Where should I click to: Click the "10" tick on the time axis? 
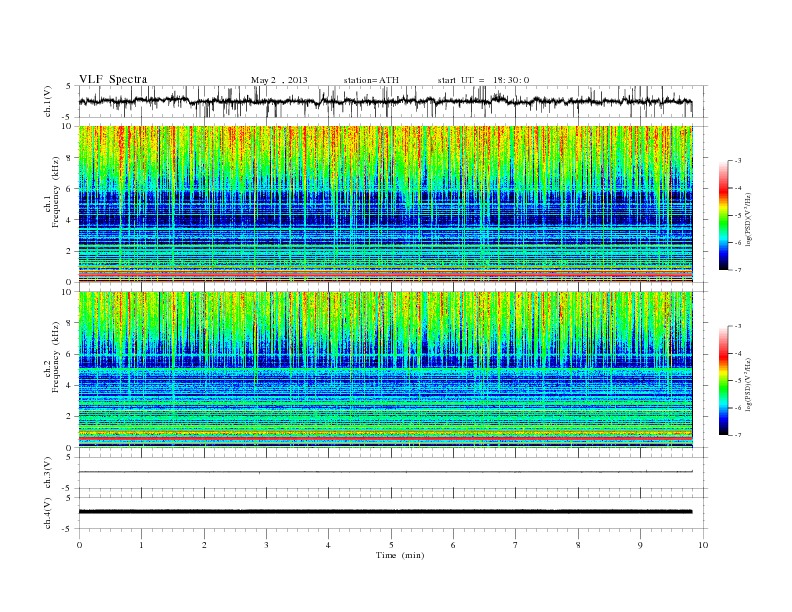coord(703,545)
